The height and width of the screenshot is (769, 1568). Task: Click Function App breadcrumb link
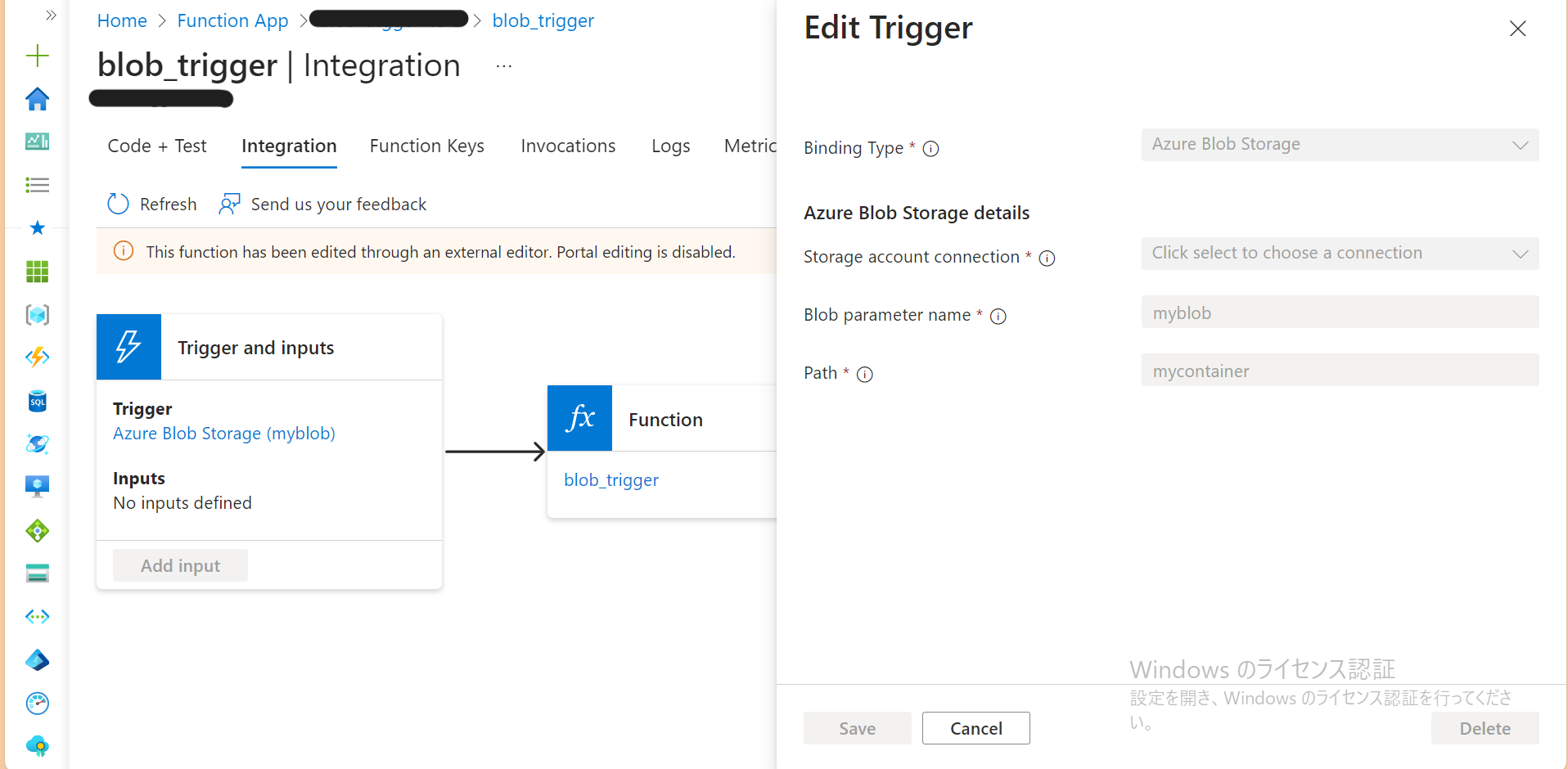point(232,20)
